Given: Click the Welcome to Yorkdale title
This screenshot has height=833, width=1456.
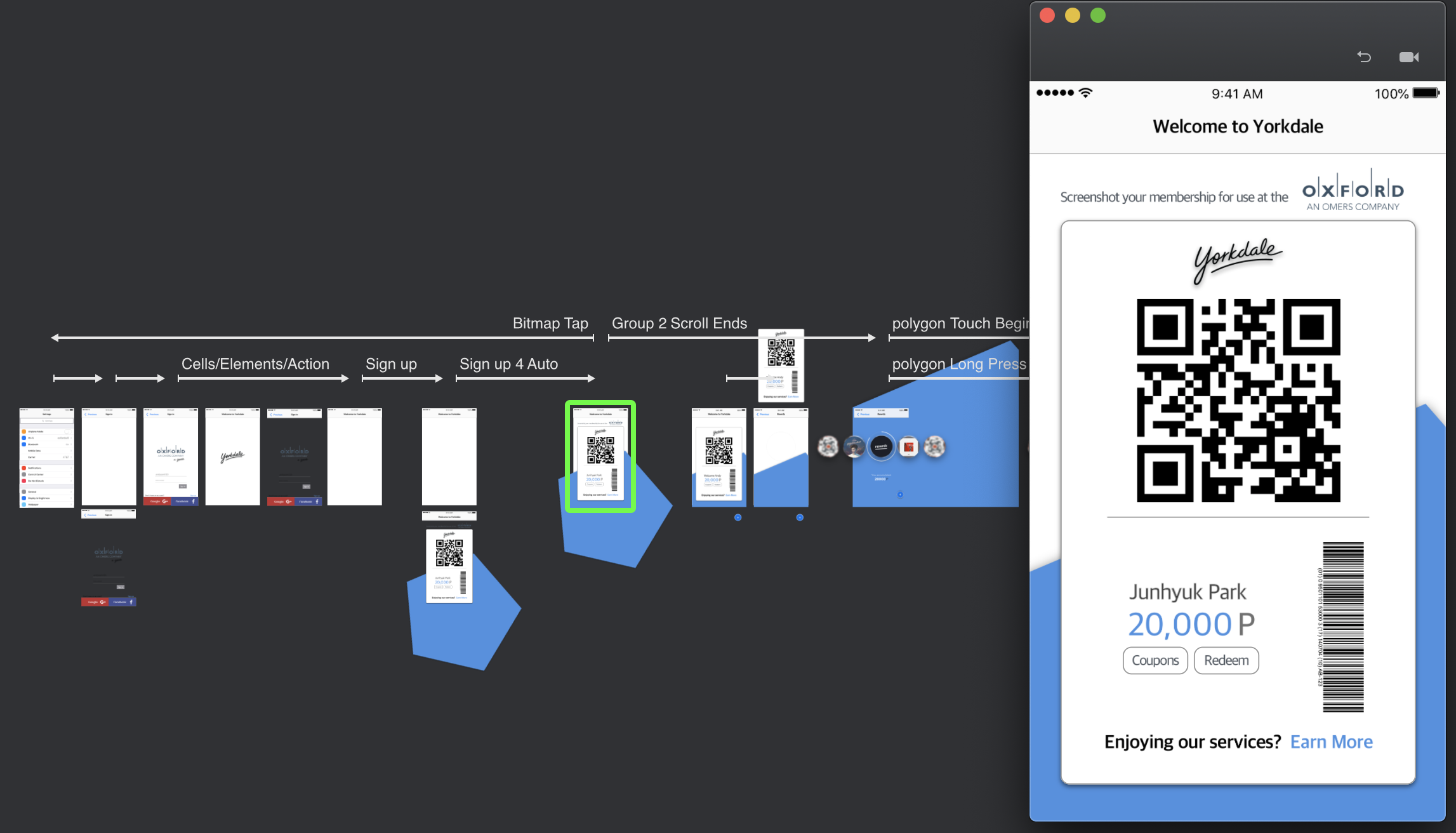Looking at the screenshot, I should pyautogui.click(x=1238, y=126).
